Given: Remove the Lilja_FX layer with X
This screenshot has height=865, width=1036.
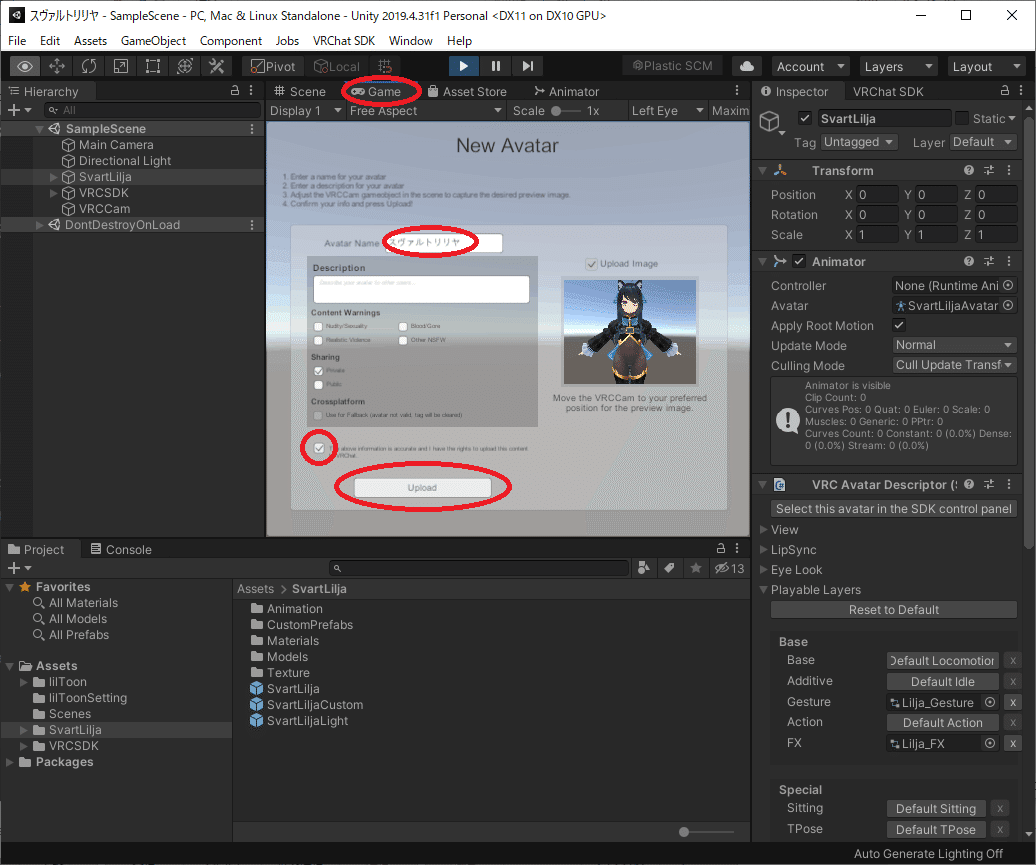Looking at the screenshot, I should pyautogui.click(x=1012, y=743).
